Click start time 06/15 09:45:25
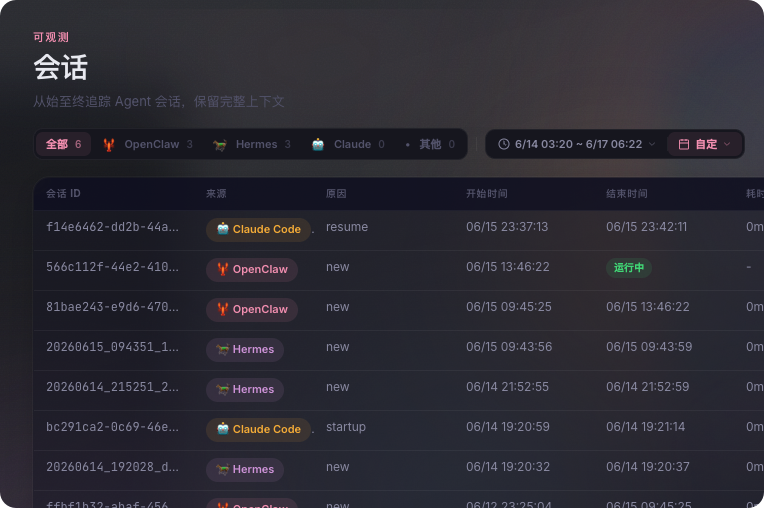Screen dimensions: 764x508 coord(509,307)
